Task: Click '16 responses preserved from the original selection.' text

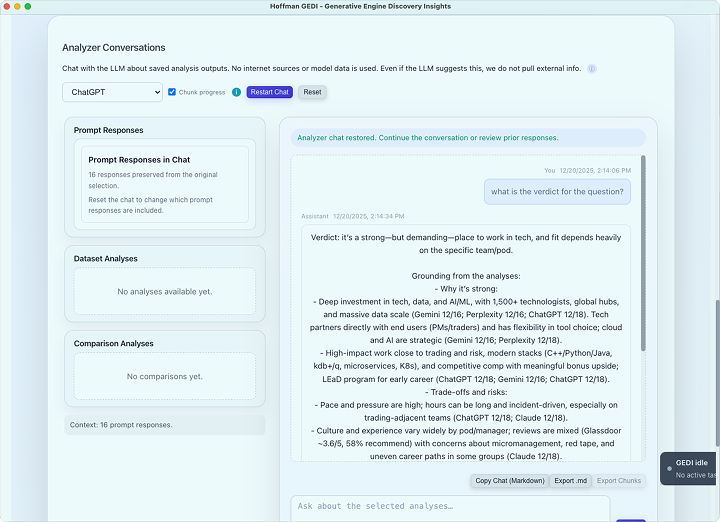Action: click(x=153, y=180)
